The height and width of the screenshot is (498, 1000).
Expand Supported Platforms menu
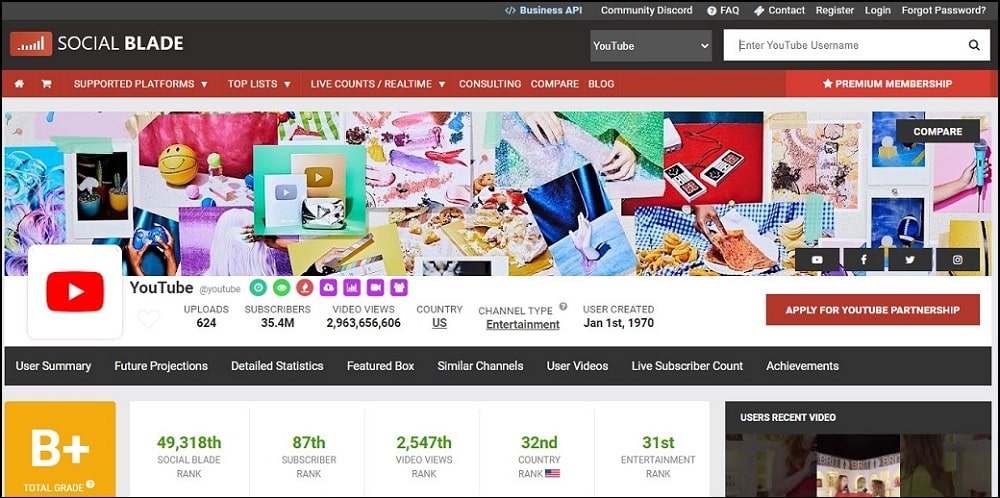click(x=141, y=84)
